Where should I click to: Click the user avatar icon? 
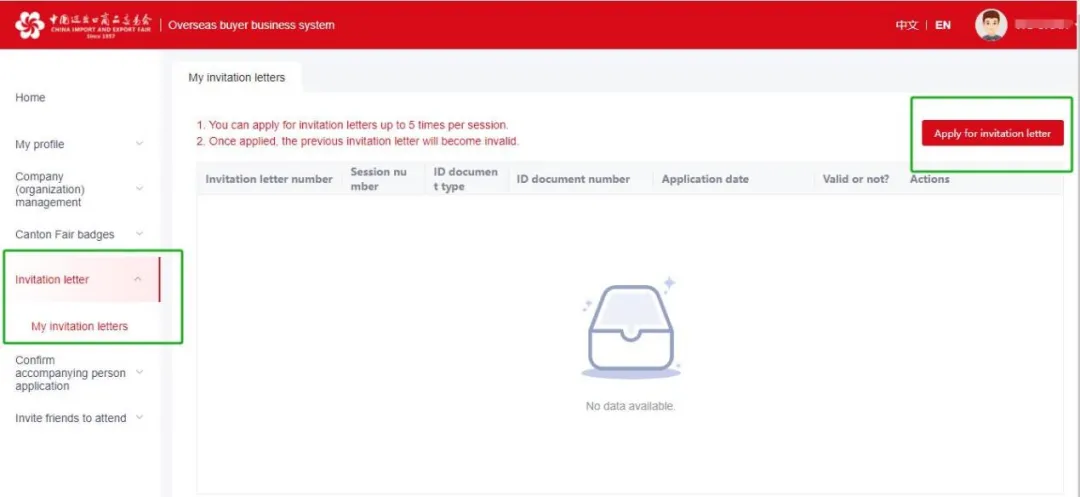point(990,25)
